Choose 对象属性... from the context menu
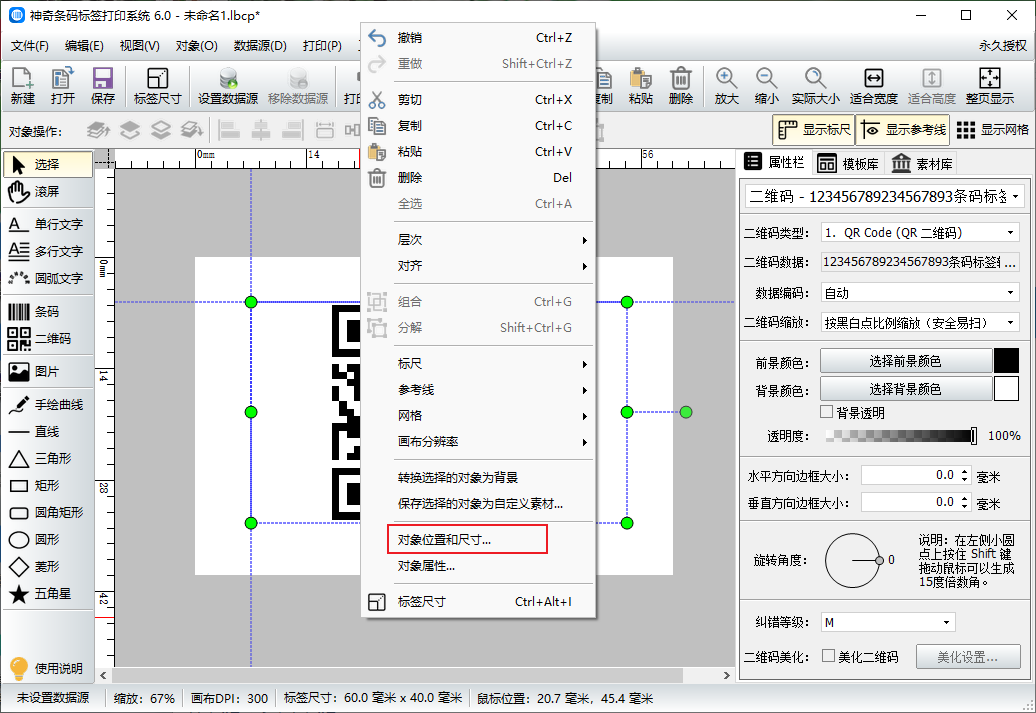 tap(478, 566)
